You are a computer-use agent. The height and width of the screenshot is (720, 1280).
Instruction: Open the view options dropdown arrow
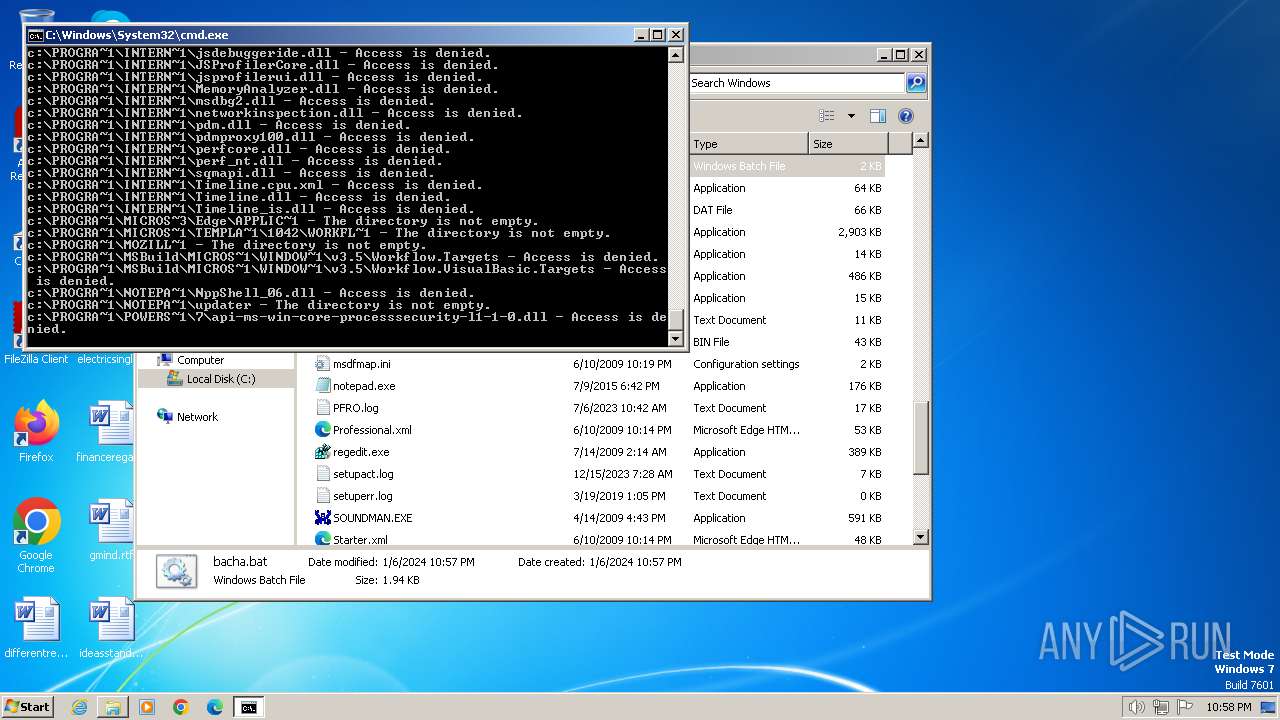tap(851, 116)
